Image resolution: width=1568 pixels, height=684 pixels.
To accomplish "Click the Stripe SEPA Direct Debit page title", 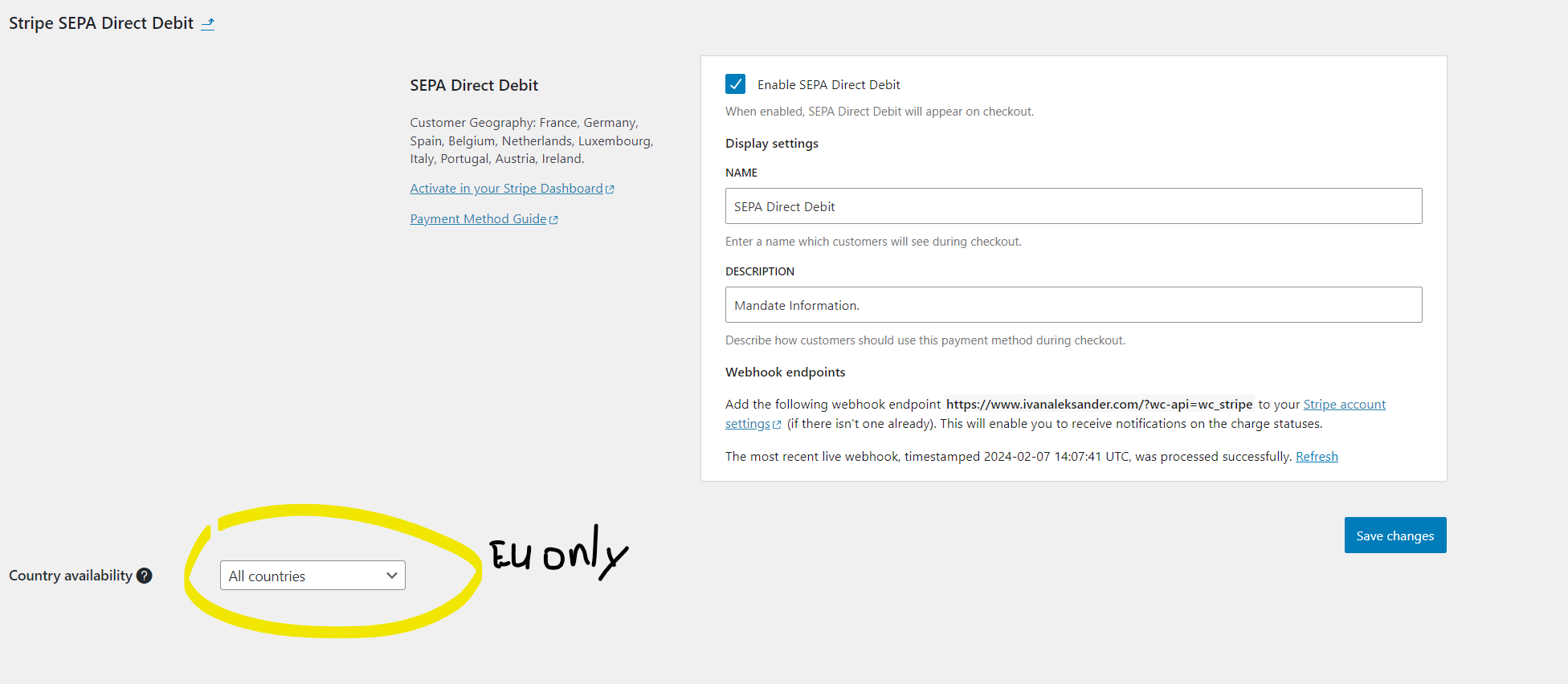I will tap(101, 23).
